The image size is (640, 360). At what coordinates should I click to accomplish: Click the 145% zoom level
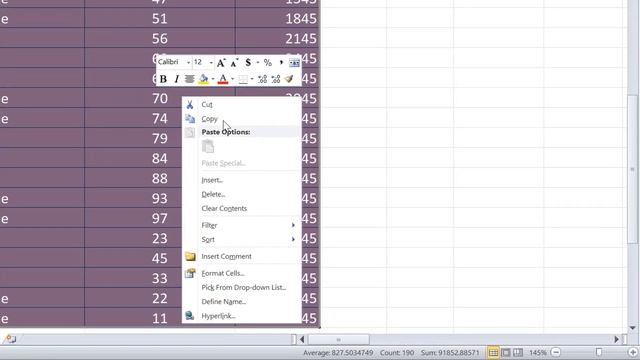pyautogui.click(x=538, y=353)
